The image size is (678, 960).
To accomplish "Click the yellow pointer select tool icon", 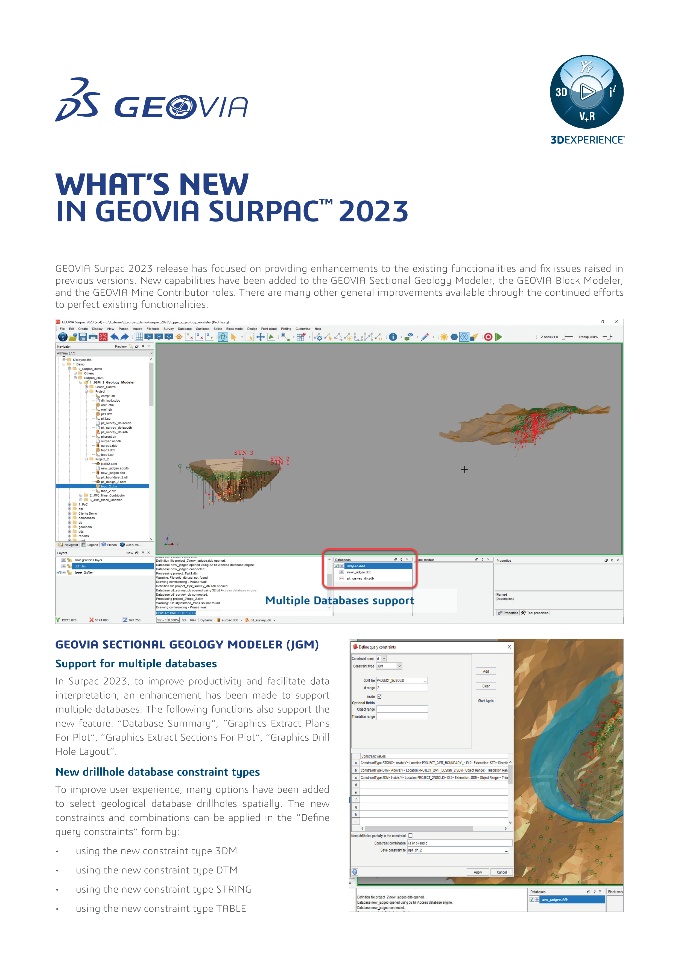I will pyautogui.click(x=233, y=337).
